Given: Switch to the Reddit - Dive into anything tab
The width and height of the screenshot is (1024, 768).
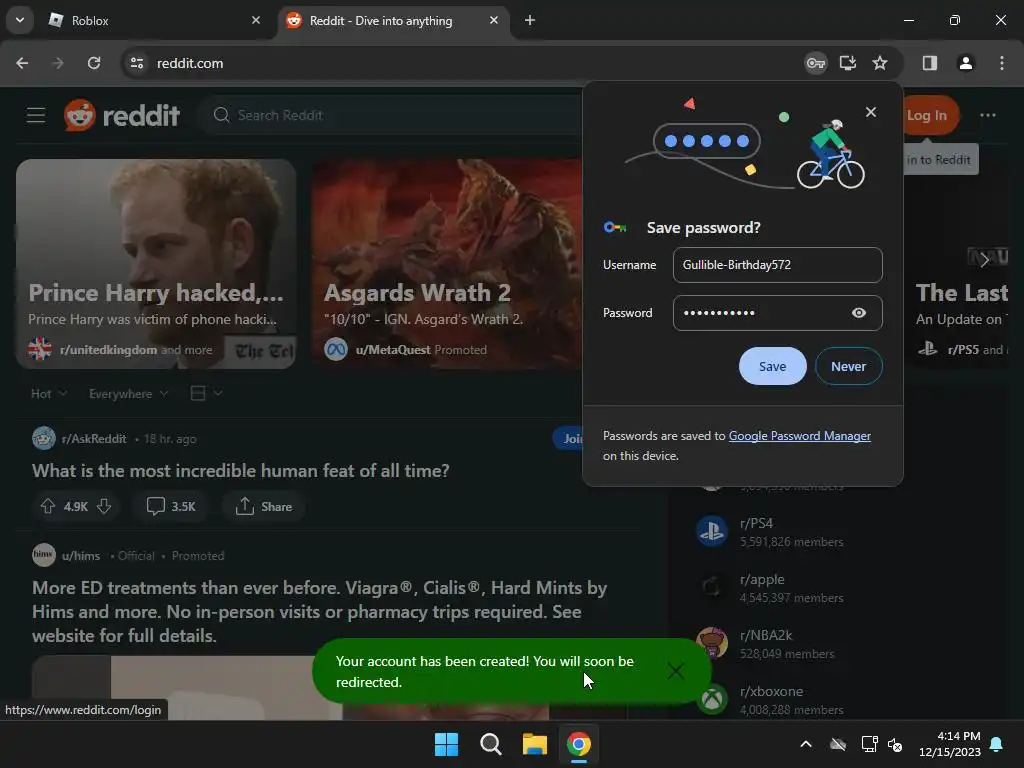Looking at the screenshot, I should 394,21.
